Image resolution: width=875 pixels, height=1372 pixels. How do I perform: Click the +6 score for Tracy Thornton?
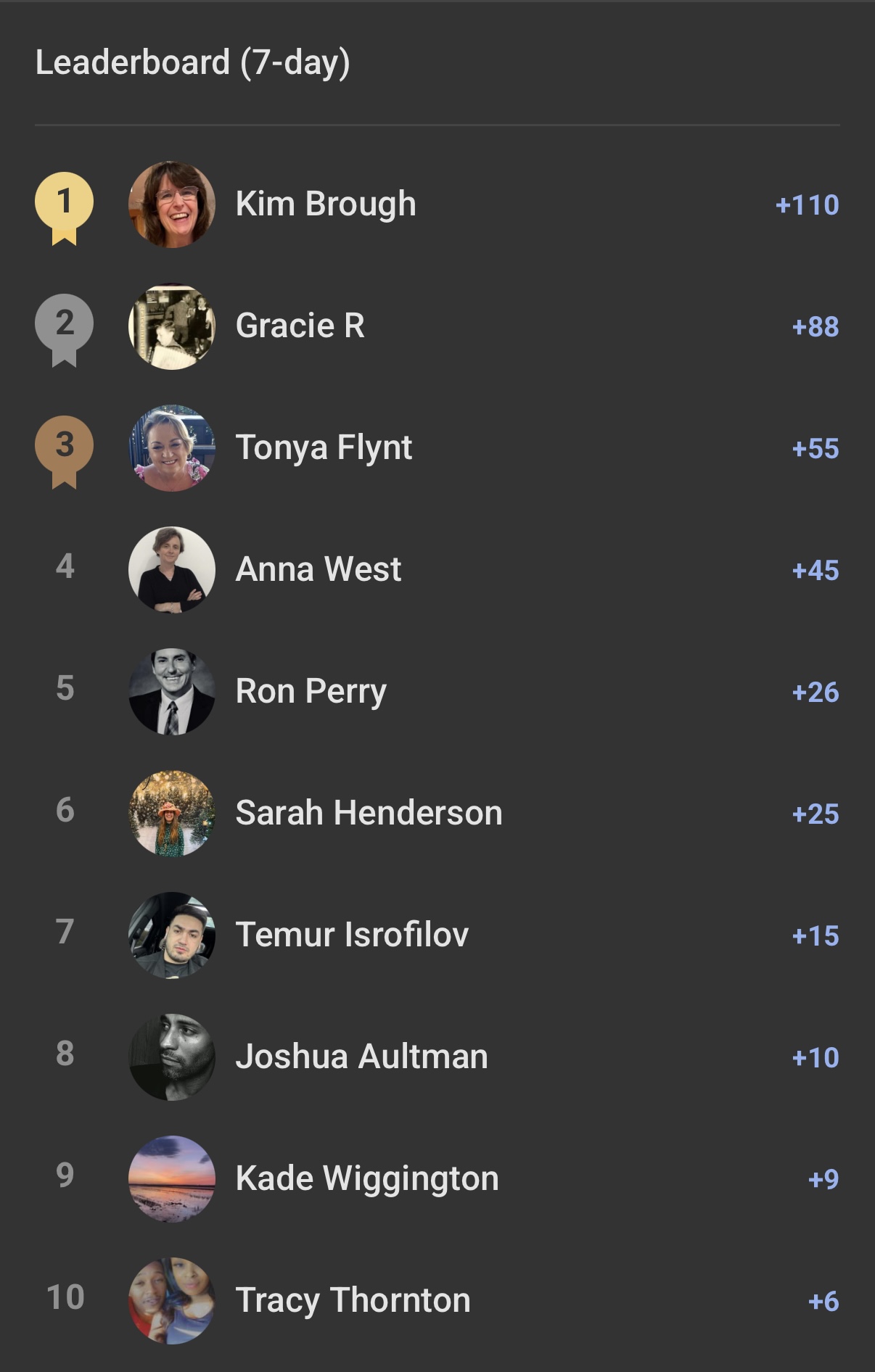[821, 1302]
